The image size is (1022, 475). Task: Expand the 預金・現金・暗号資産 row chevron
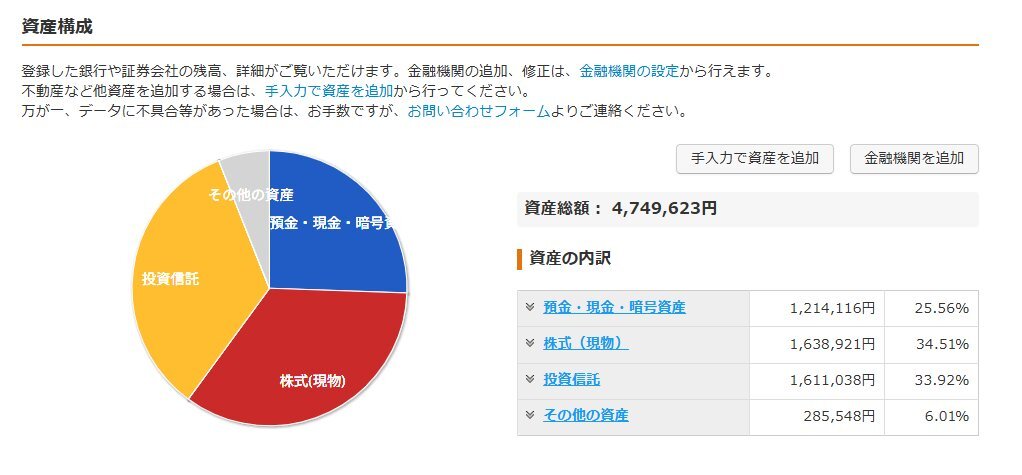(x=530, y=307)
